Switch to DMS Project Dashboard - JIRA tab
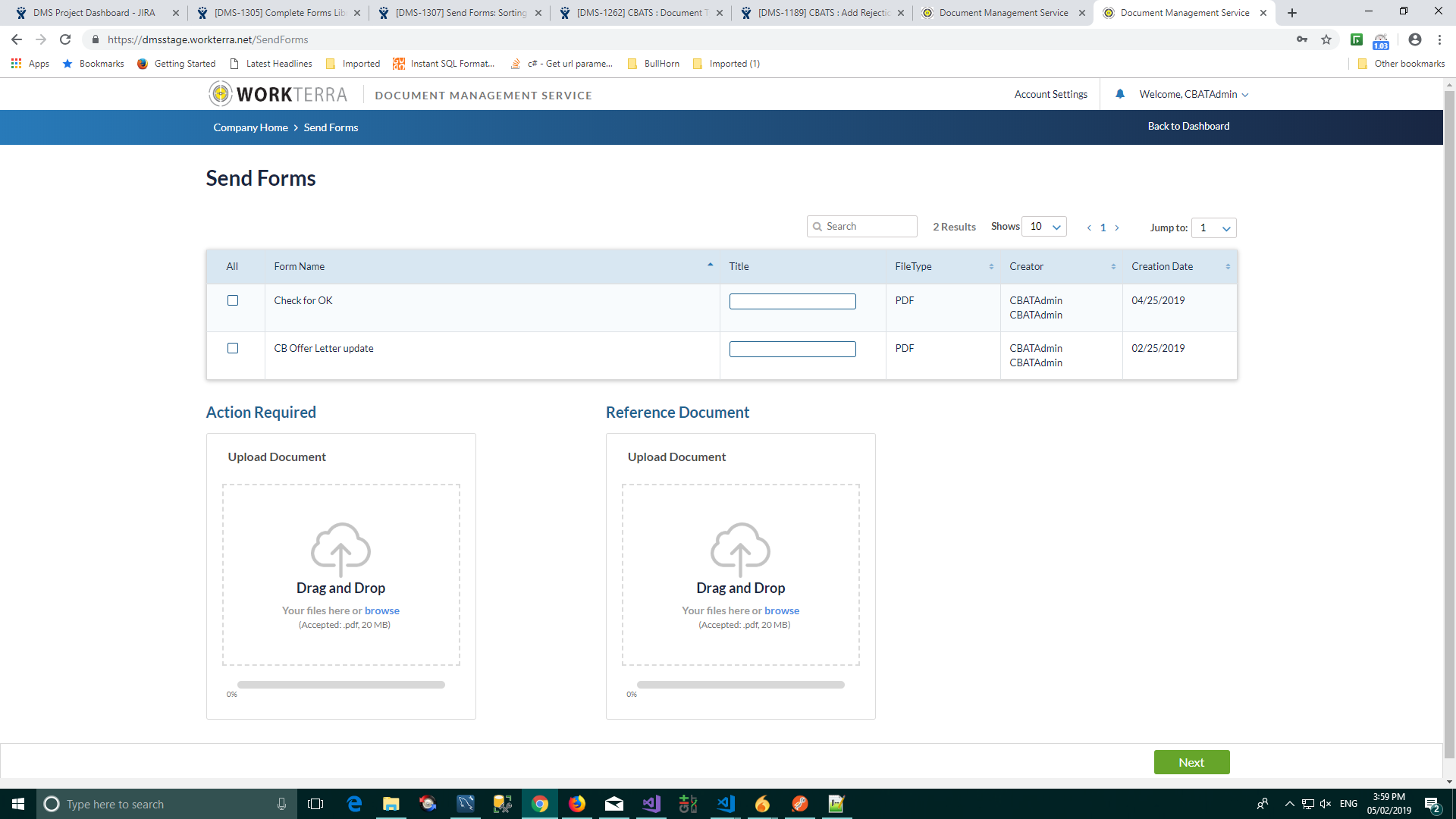The height and width of the screenshot is (819, 1456). coord(94,13)
